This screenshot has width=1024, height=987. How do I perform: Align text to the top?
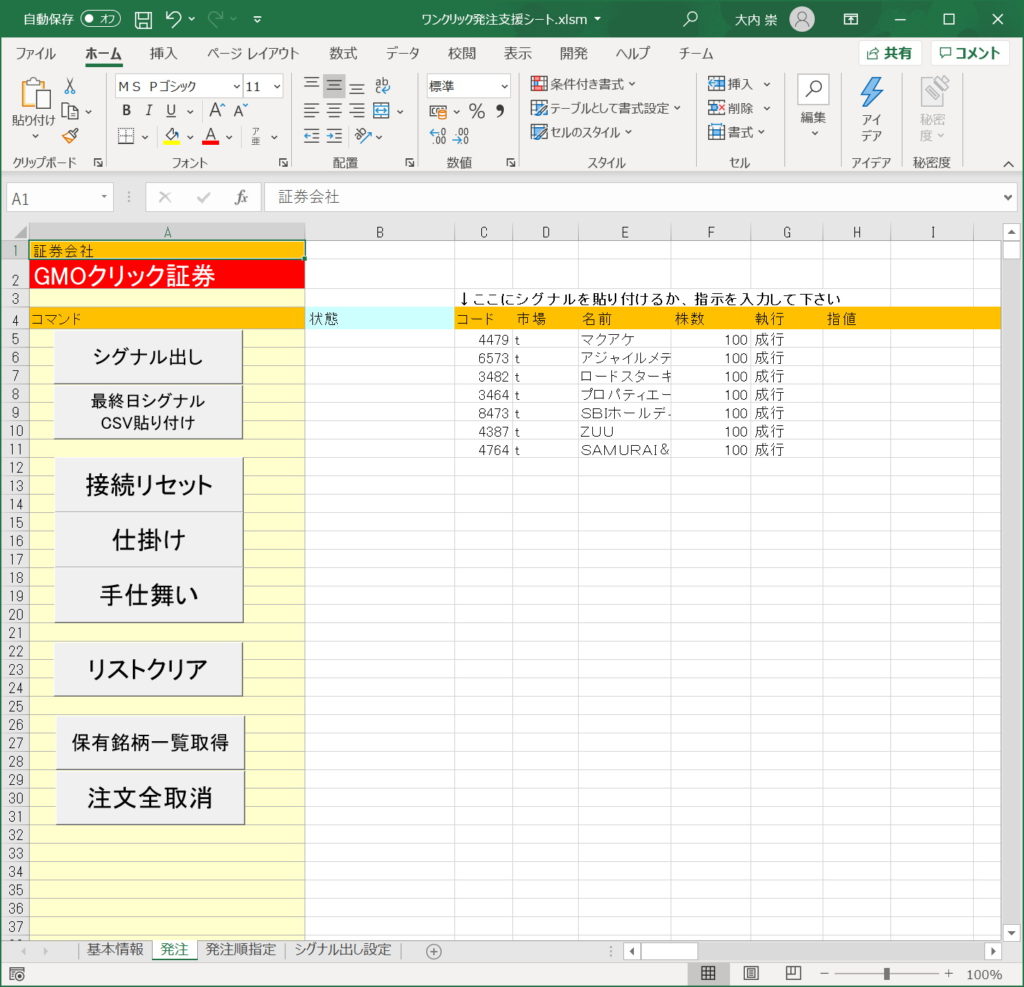point(312,85)
